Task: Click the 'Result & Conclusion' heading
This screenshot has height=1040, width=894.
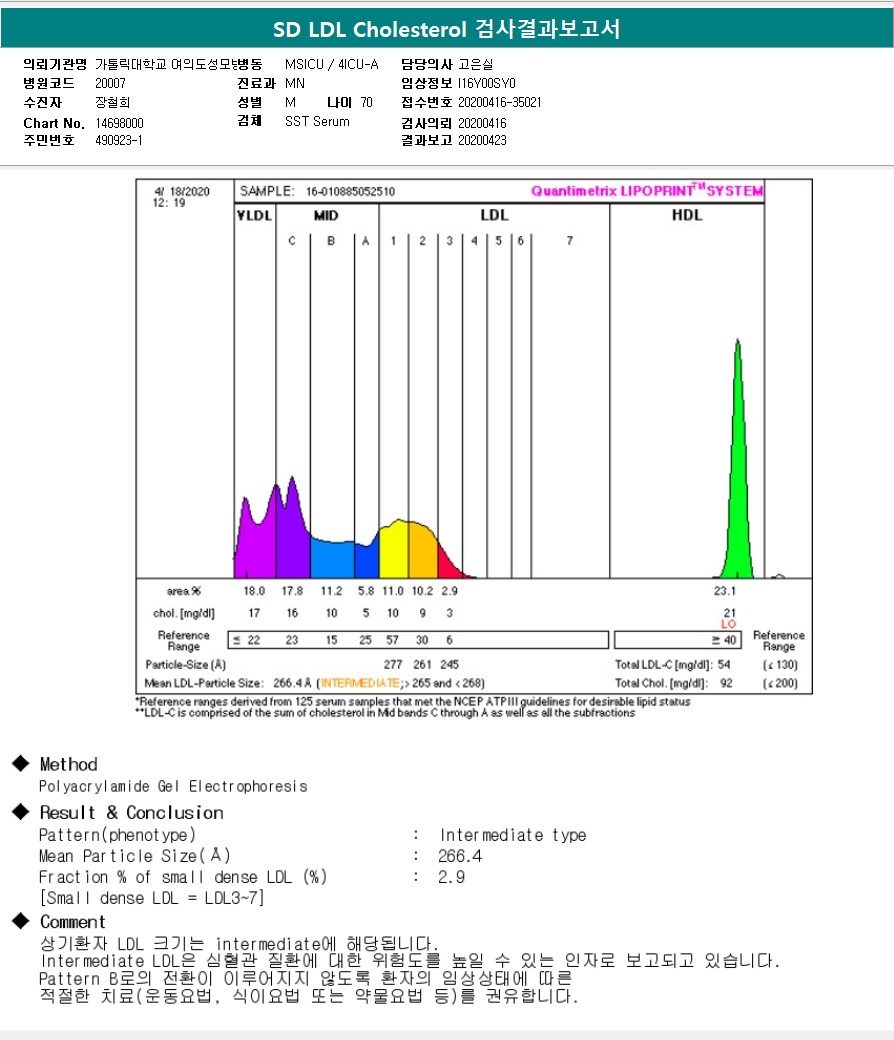Action: (x=131, y=812)
